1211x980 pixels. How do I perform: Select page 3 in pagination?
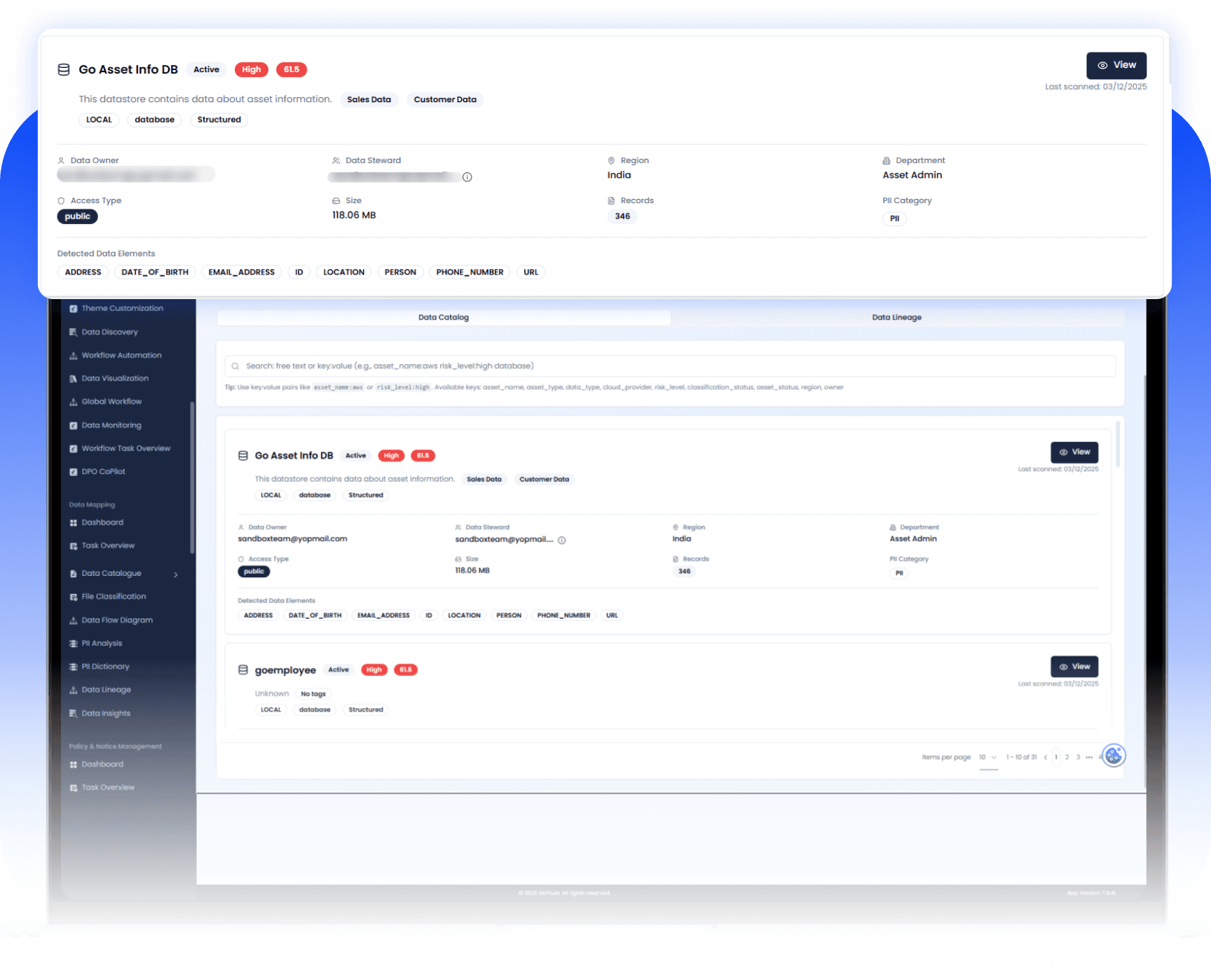(1078, 757)
